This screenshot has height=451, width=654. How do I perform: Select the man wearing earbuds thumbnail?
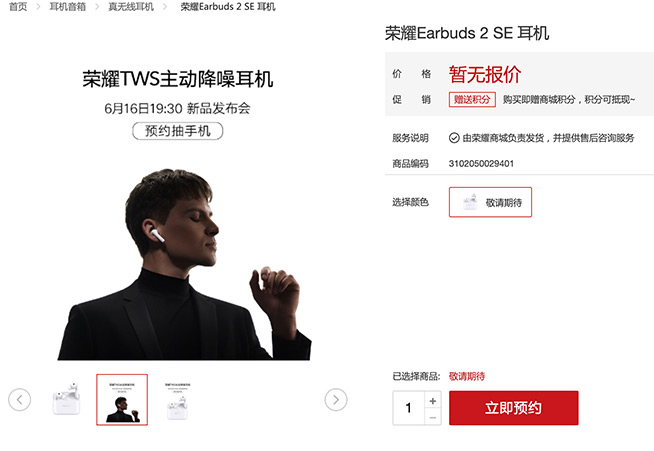tap(122, 400)
